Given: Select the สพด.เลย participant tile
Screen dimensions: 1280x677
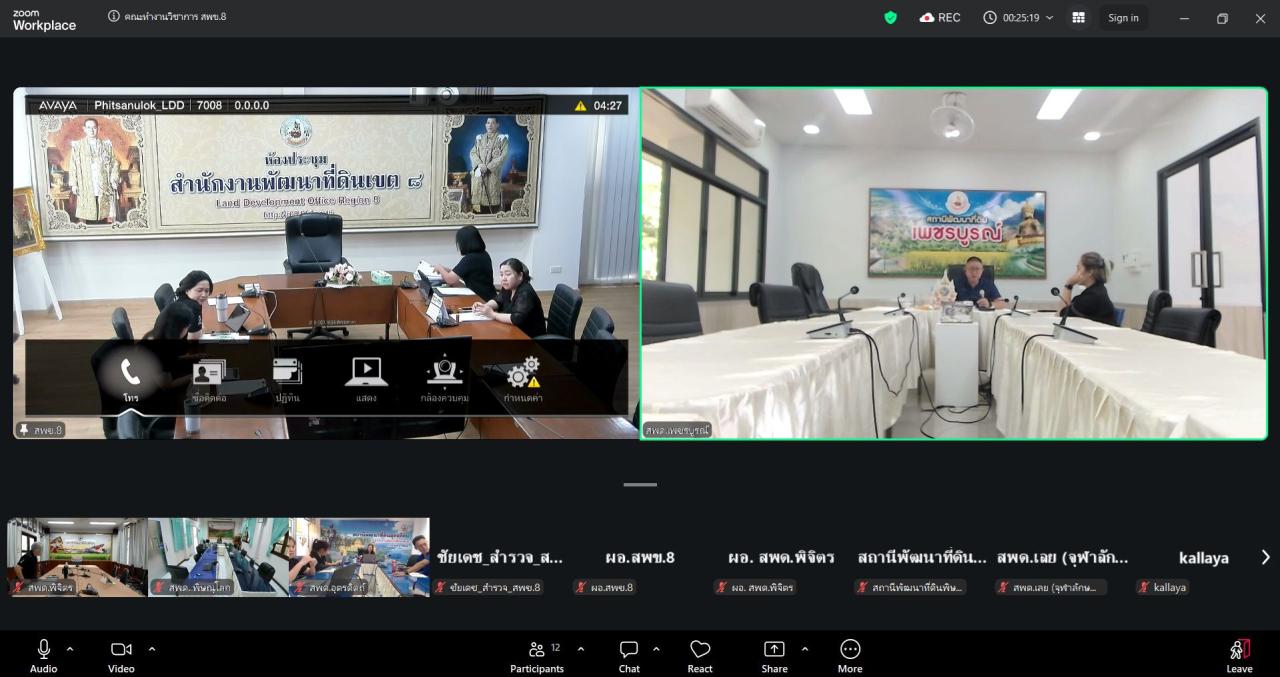Looking at the screenshot, I should coord(1063,557).
